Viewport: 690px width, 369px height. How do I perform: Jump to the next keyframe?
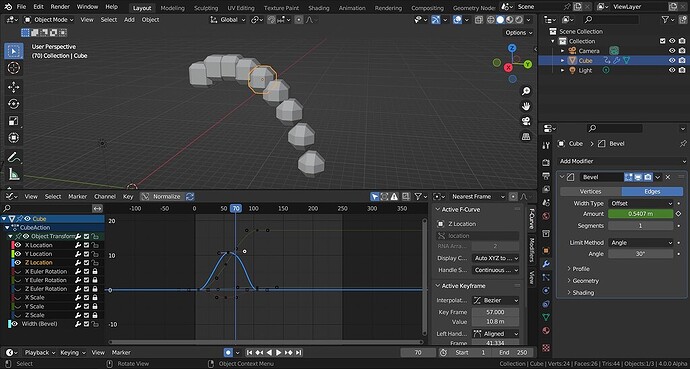pos(289,352)
